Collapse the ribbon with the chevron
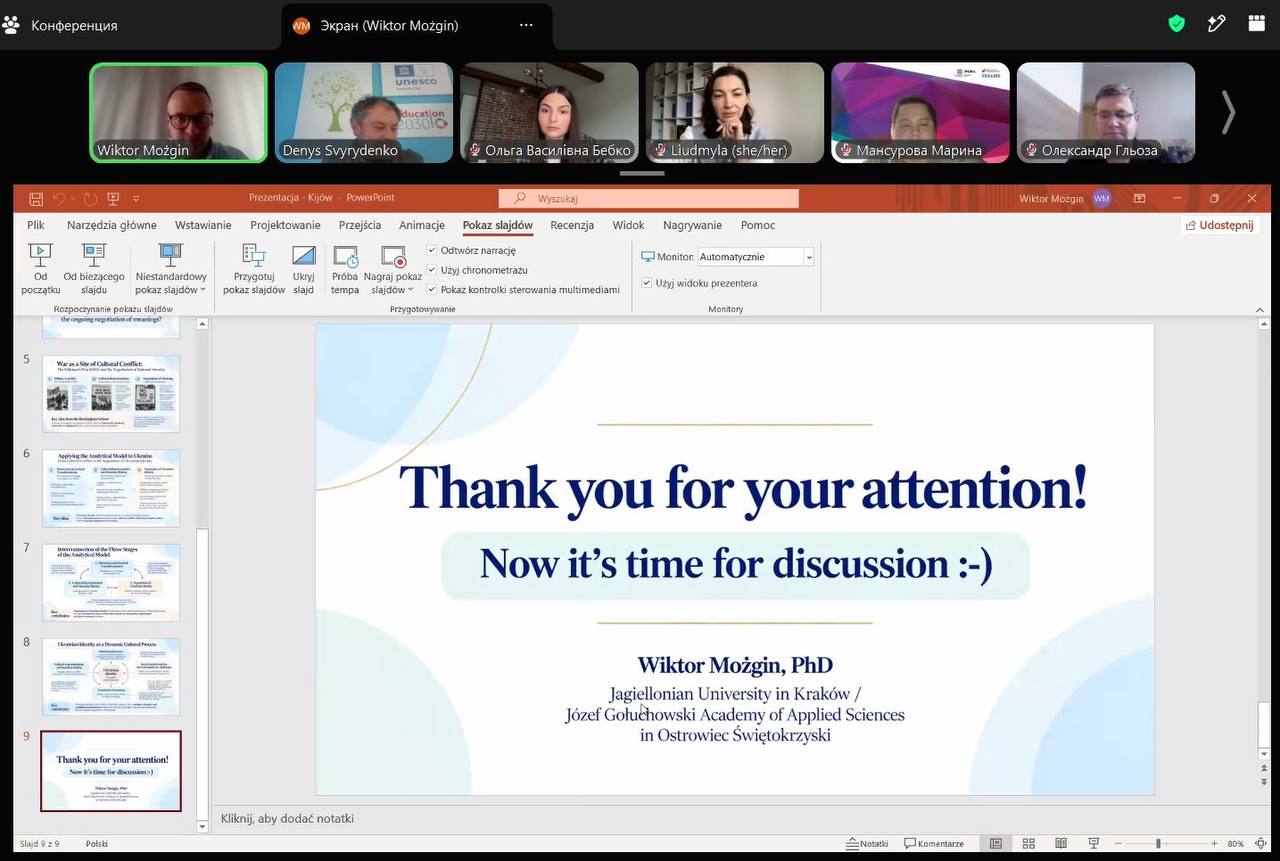Screen dimensions: 1280x861 coord(1260,310)
